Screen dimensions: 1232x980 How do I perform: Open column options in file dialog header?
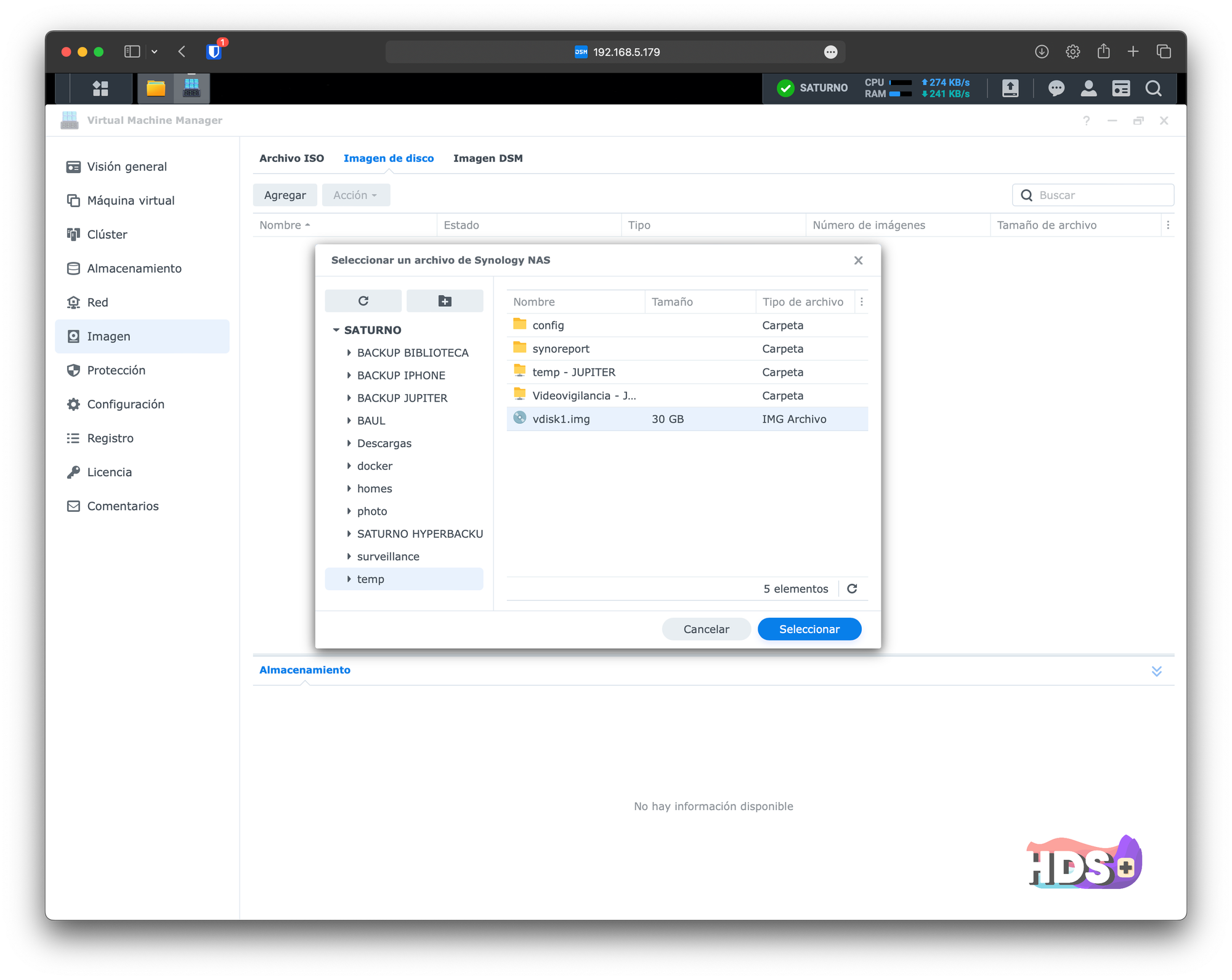pos(862,302)
